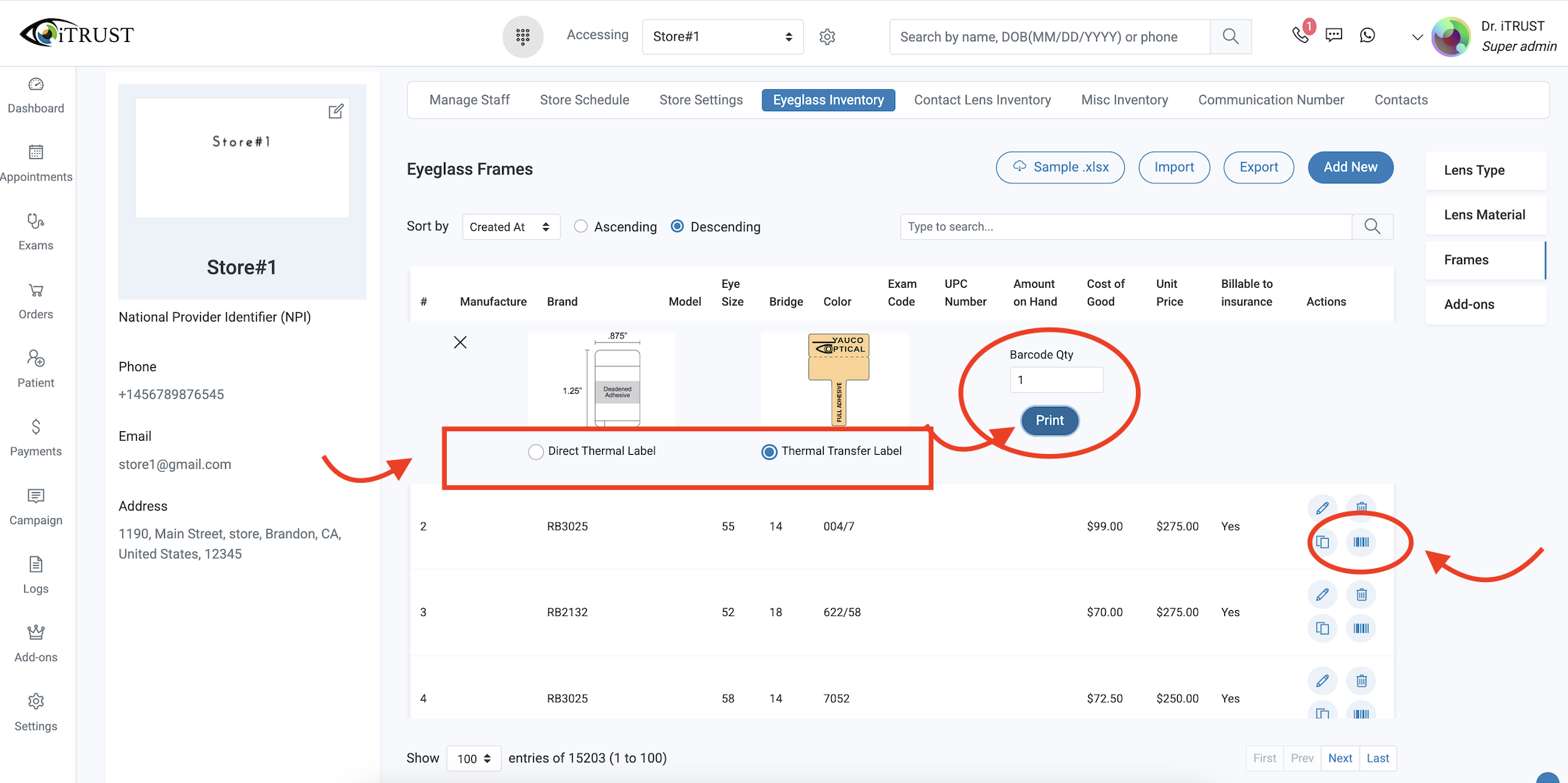Click the store settings gear icon
The width and height of the screenshot is (1568, 783).
(x=827, y=37)
